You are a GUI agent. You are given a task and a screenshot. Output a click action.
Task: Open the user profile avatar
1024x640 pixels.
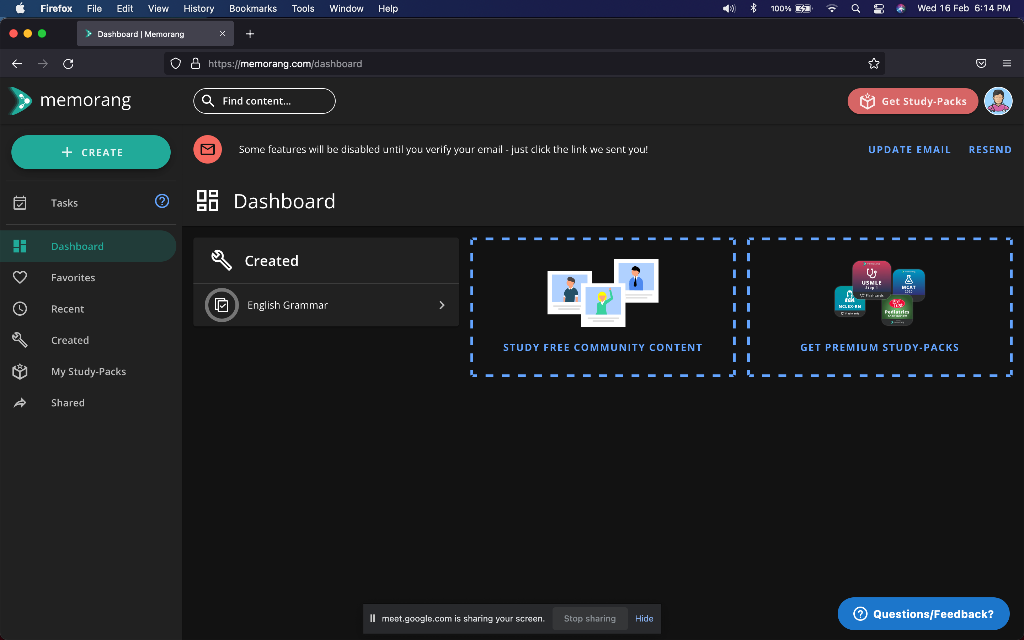pos(998,101)
